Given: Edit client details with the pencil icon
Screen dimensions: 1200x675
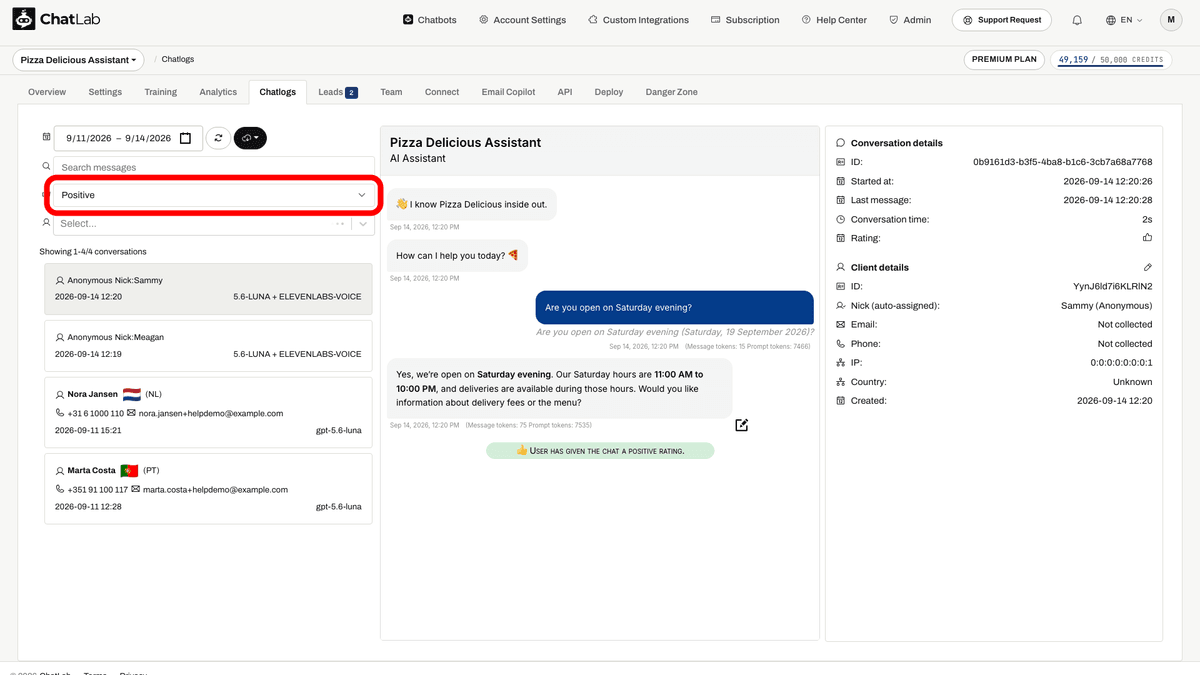Looking at the screenshot, I should click(1147, 267).
